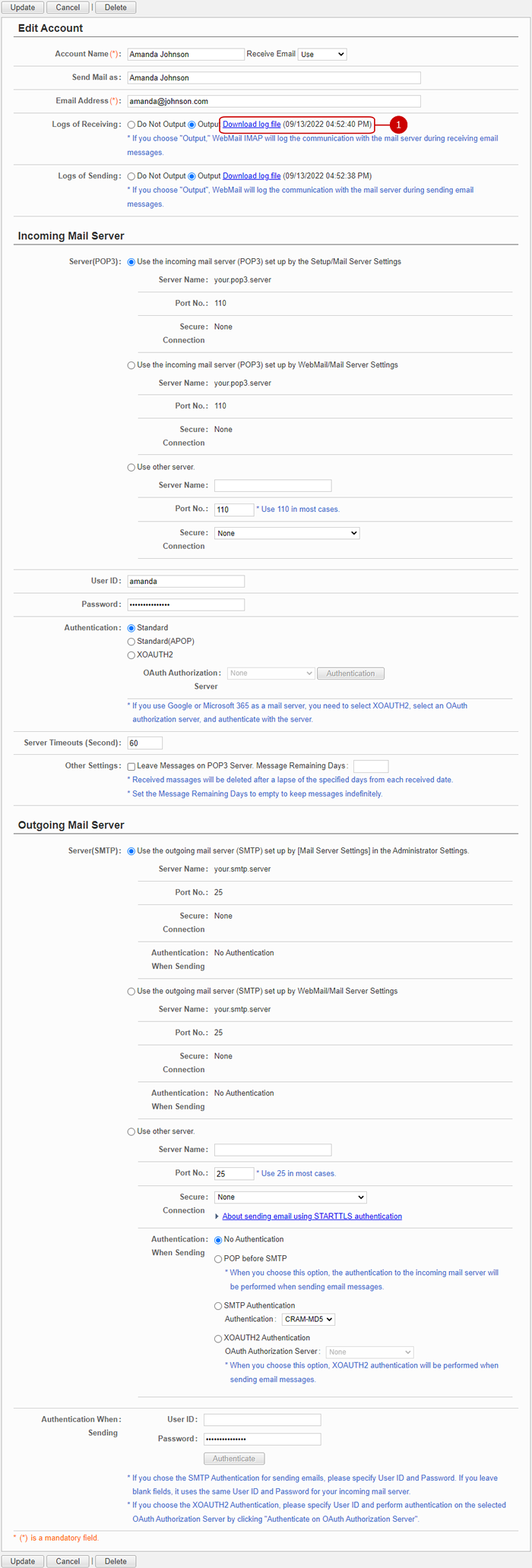
Task: Open incoming OAuth Authorization Server dropdown
Action: point(271,674)
